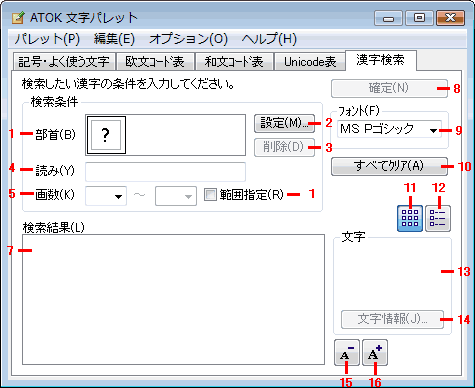Open the second stroke count range dropdown
The width and height of the screenshot is (475, 388).
(176, 196)
